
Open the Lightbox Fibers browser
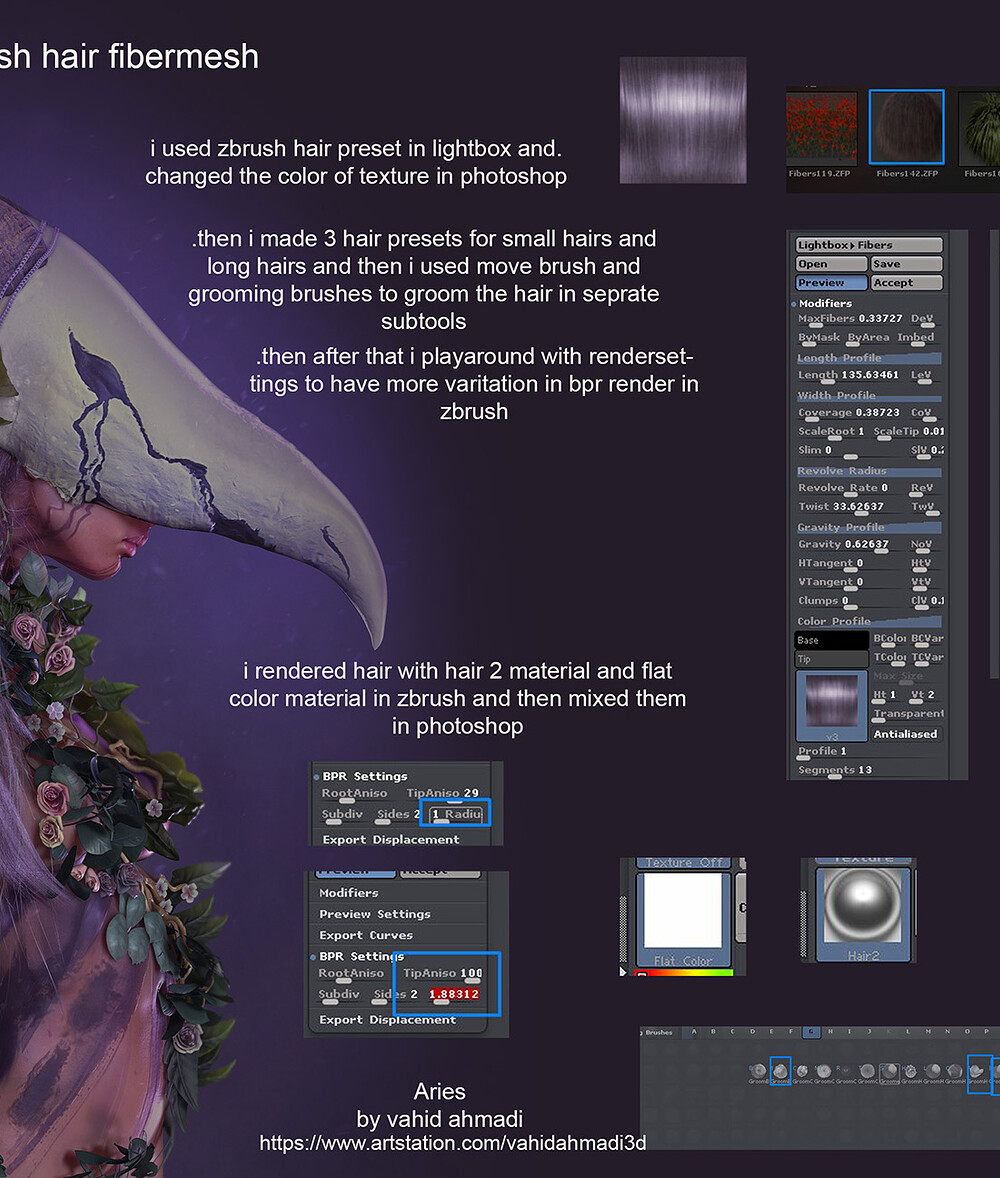(869, 245)
